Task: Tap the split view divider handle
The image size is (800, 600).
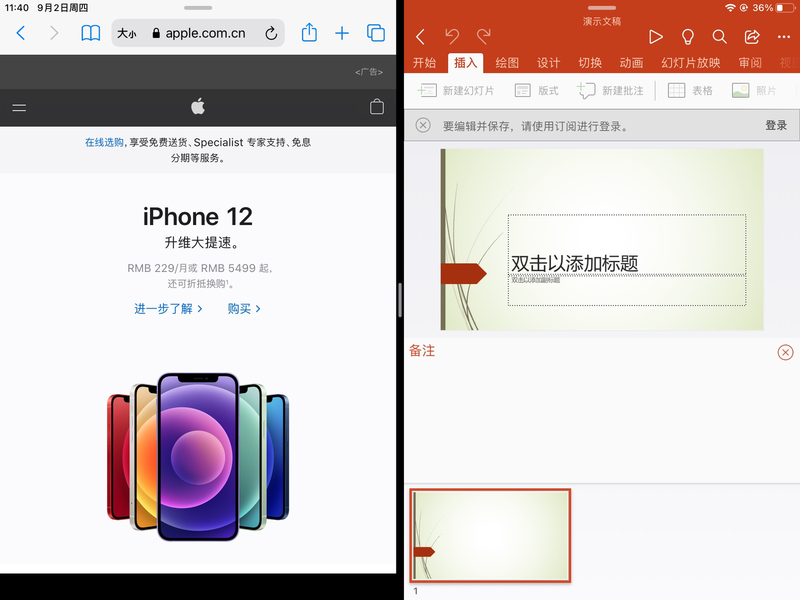Action: 400,300
